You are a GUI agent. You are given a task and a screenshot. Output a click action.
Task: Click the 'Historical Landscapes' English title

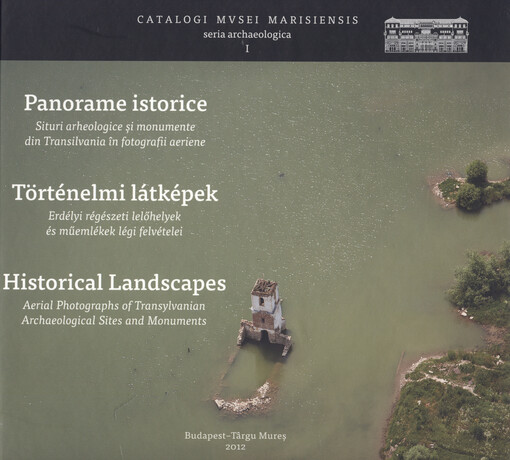[x=114, y=283]
